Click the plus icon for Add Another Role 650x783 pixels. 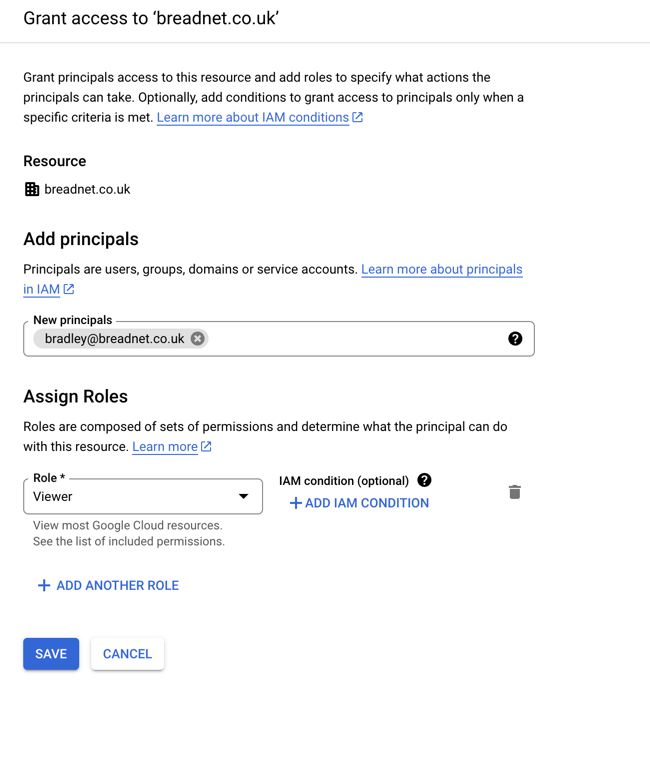click(44, 586)
